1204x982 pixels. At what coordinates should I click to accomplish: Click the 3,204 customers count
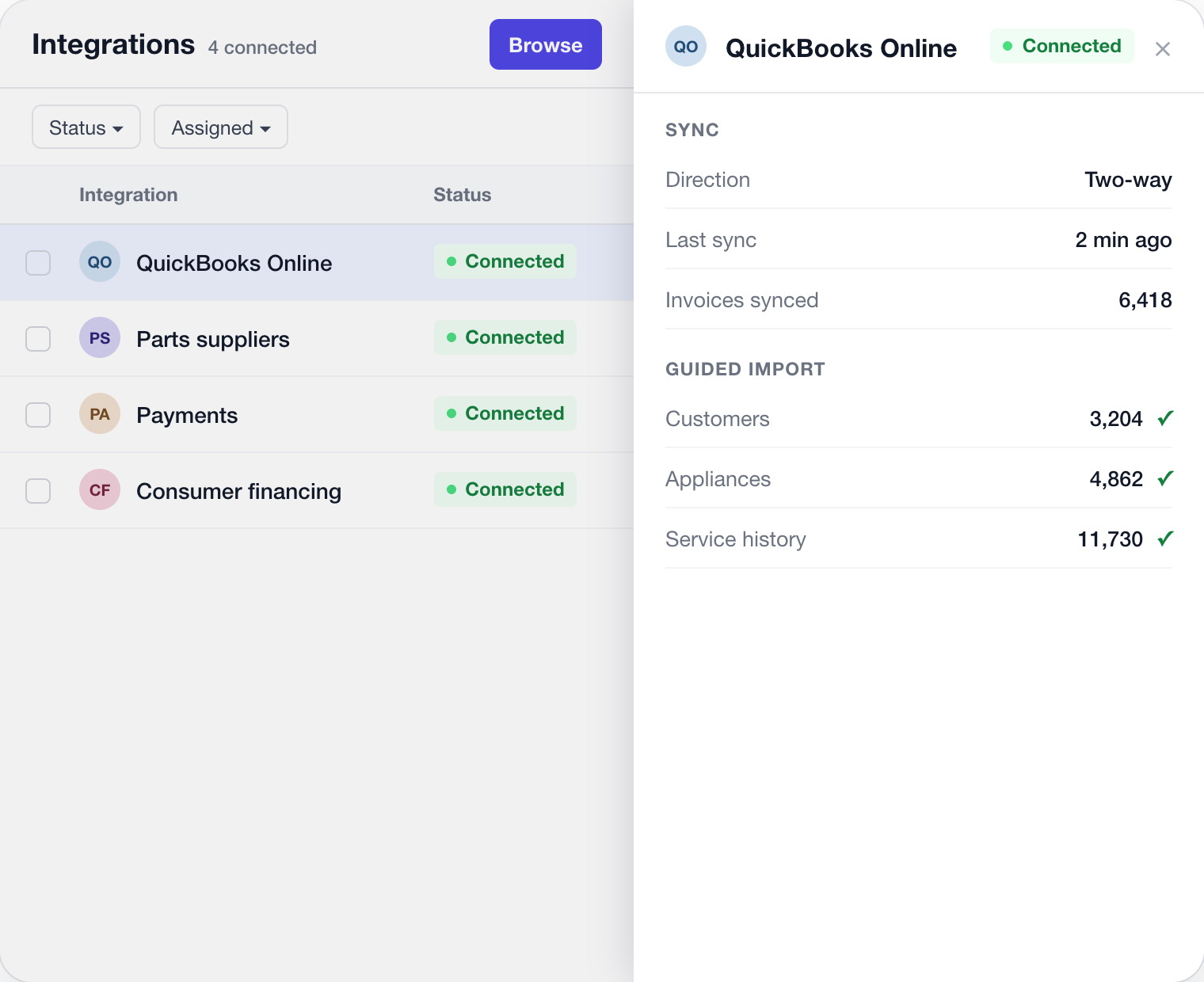(1116, 419)
